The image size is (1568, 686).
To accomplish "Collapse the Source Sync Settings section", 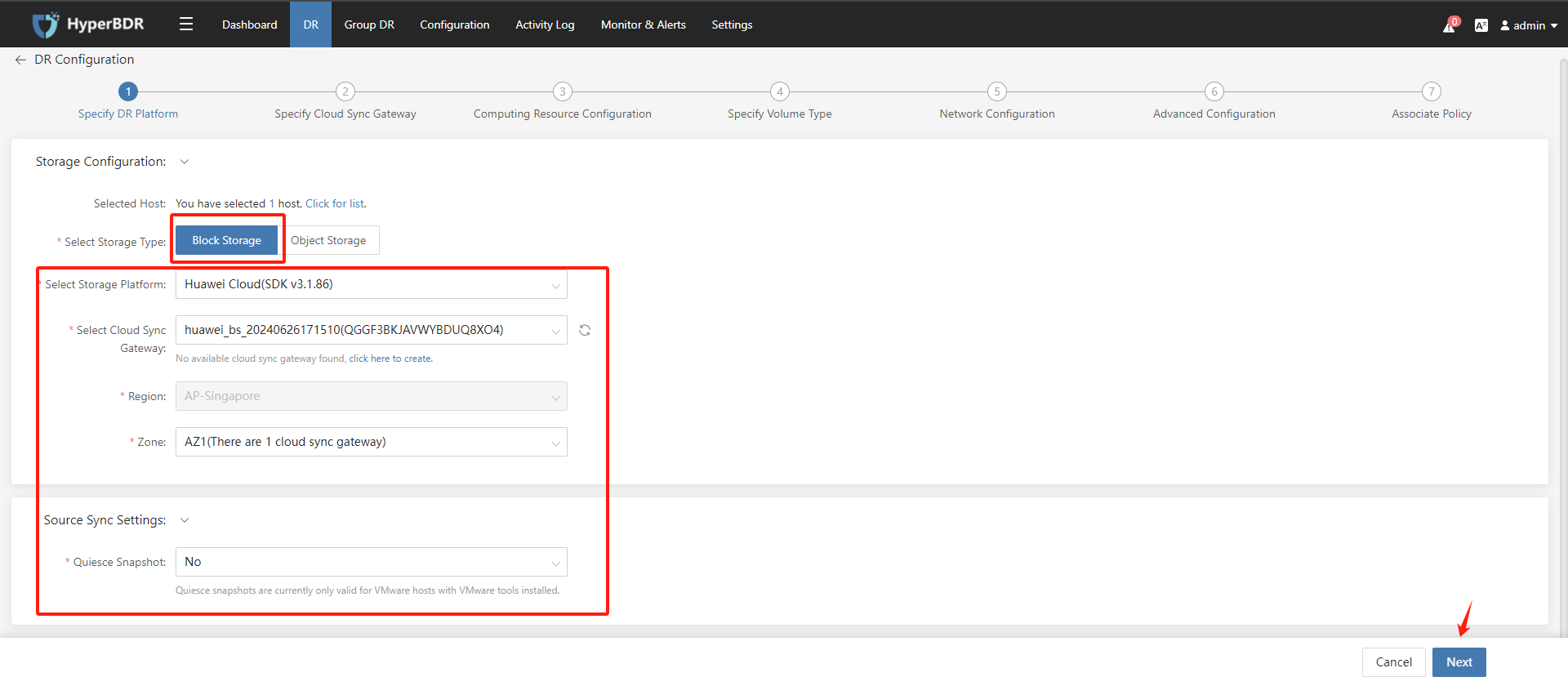I will tap(185, 520).
